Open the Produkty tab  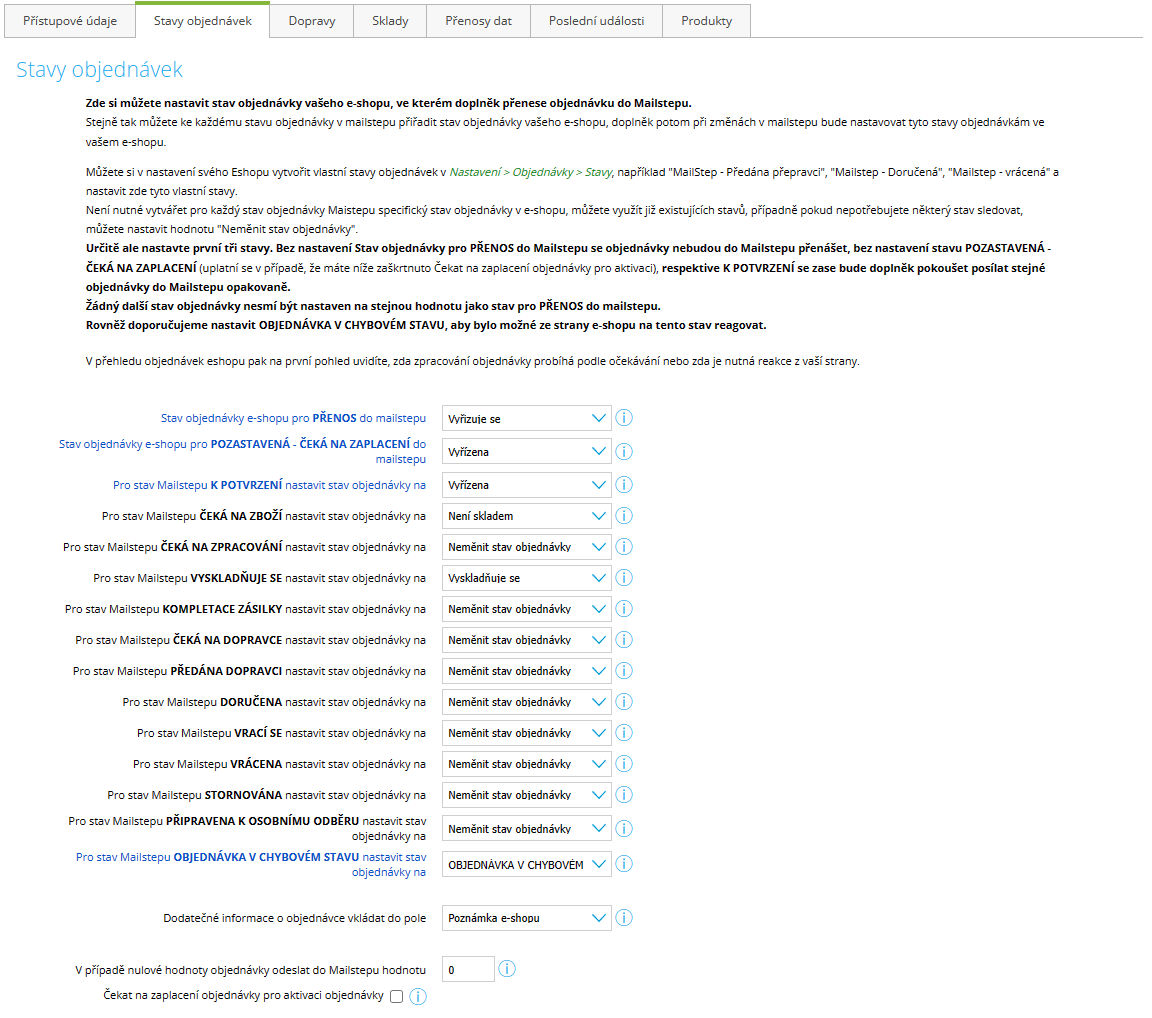[x=706, y=21]
